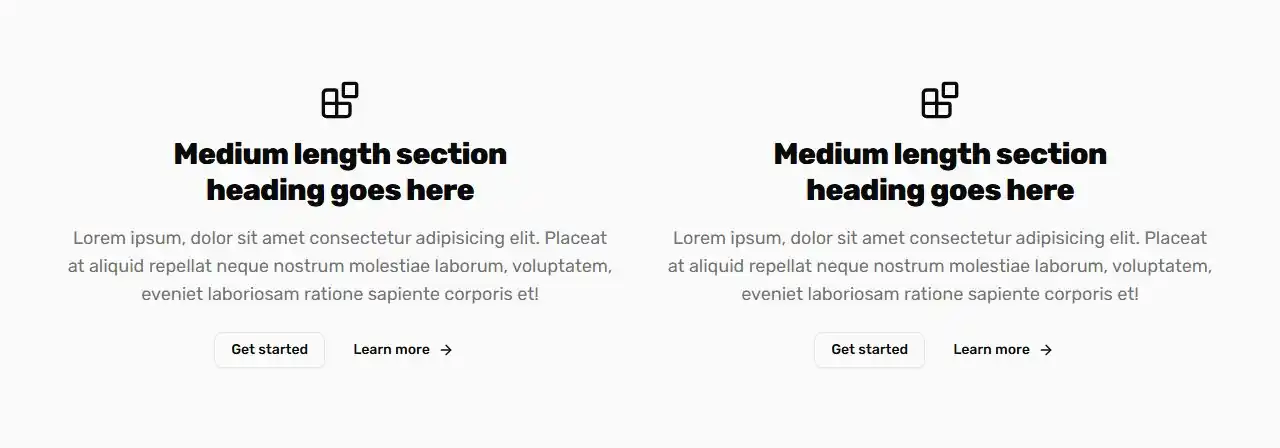Image resolution: width=1280 pixels, height=448 pixels.
Task: Click 'eveniet laboriosam' line in left paragraph
Action: [x=340, y=294]
